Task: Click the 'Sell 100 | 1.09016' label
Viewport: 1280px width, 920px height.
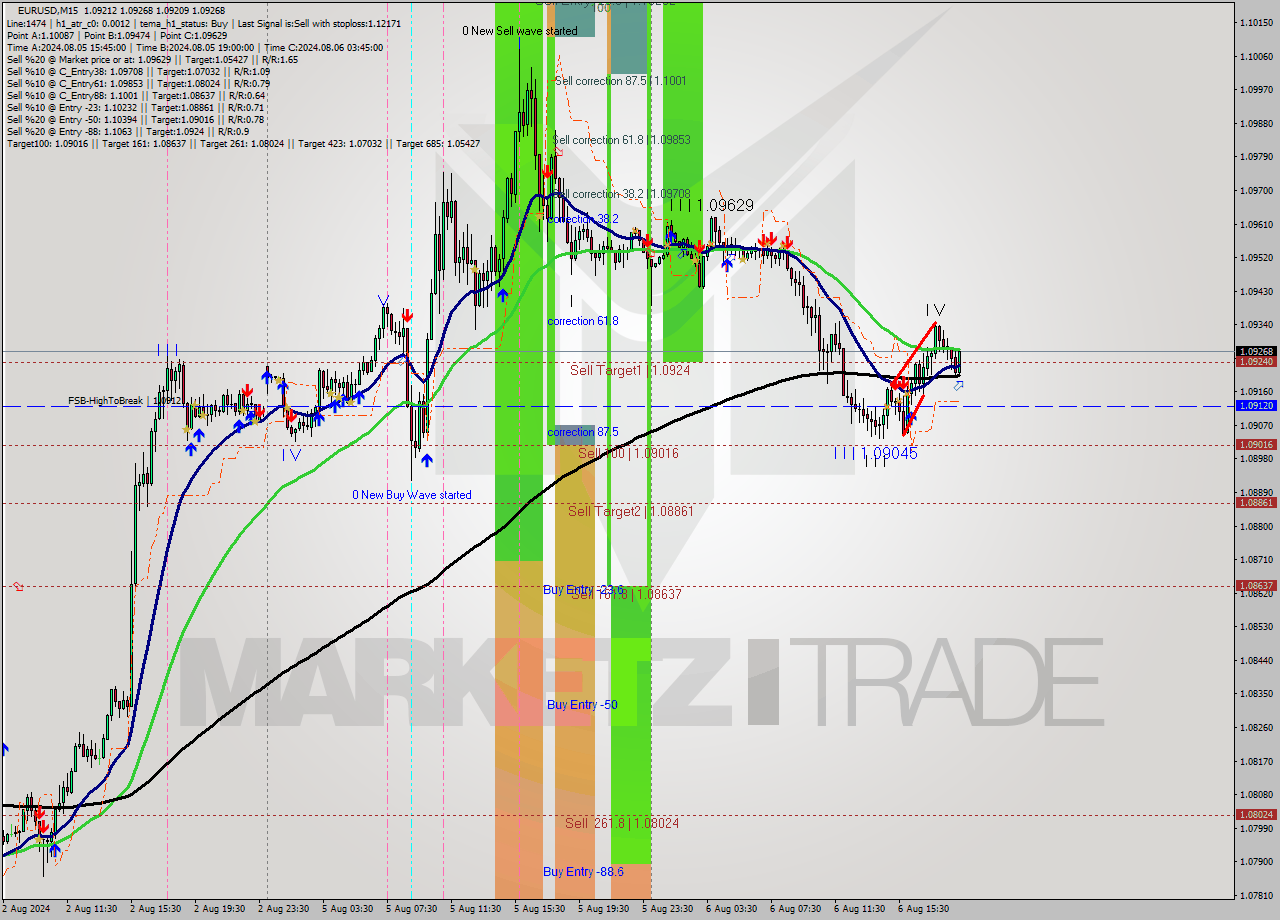Action: point(628,453)
